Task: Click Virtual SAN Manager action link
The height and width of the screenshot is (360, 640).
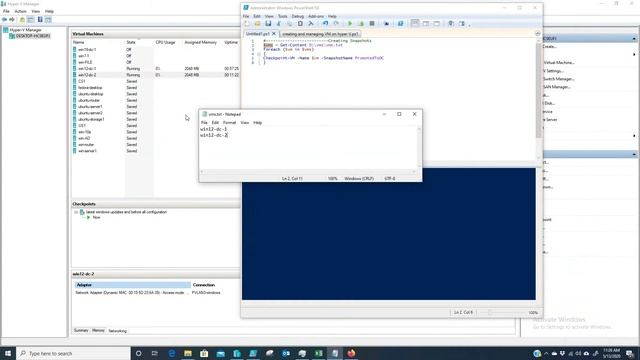Action: point(557,87)
